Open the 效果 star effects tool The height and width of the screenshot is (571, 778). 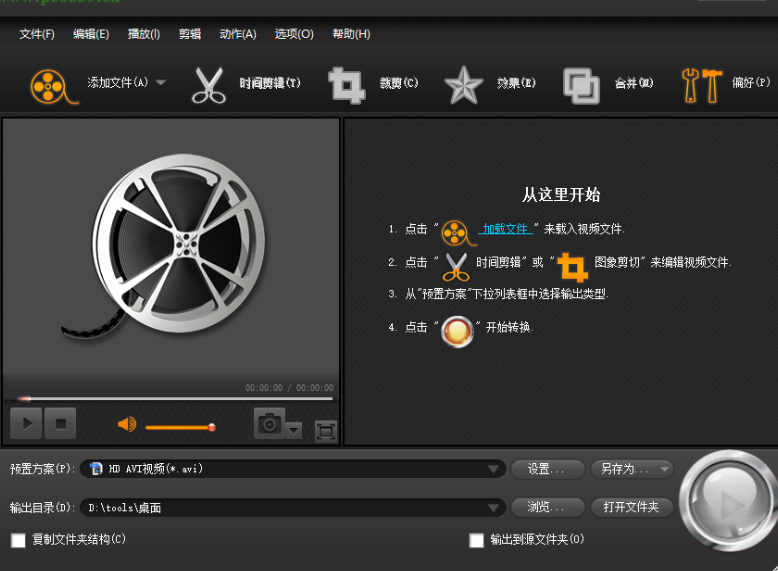pos(463,85)
